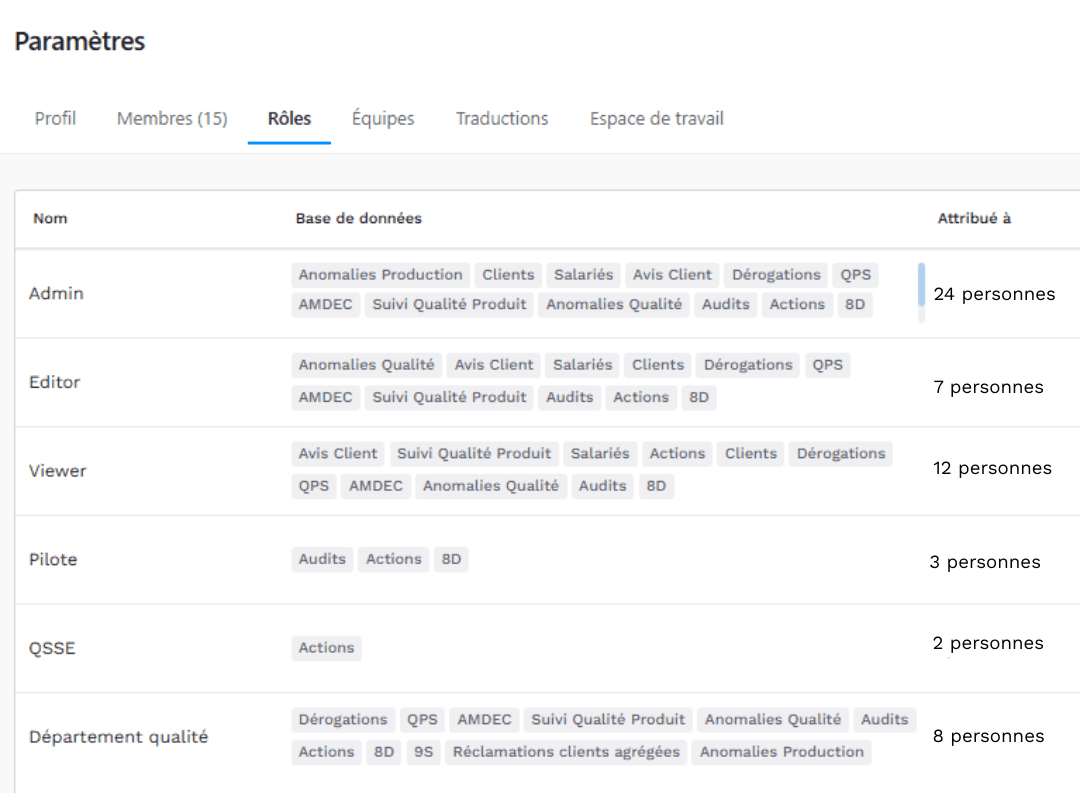Click Département qualité's Anomalies Production tag

point(782,752)
